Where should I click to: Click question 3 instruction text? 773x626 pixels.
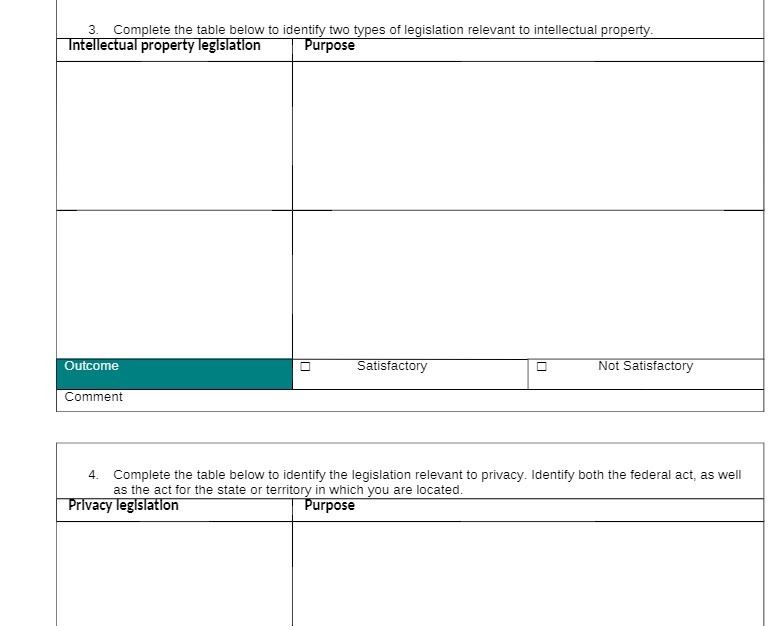[x=383, y=30]
